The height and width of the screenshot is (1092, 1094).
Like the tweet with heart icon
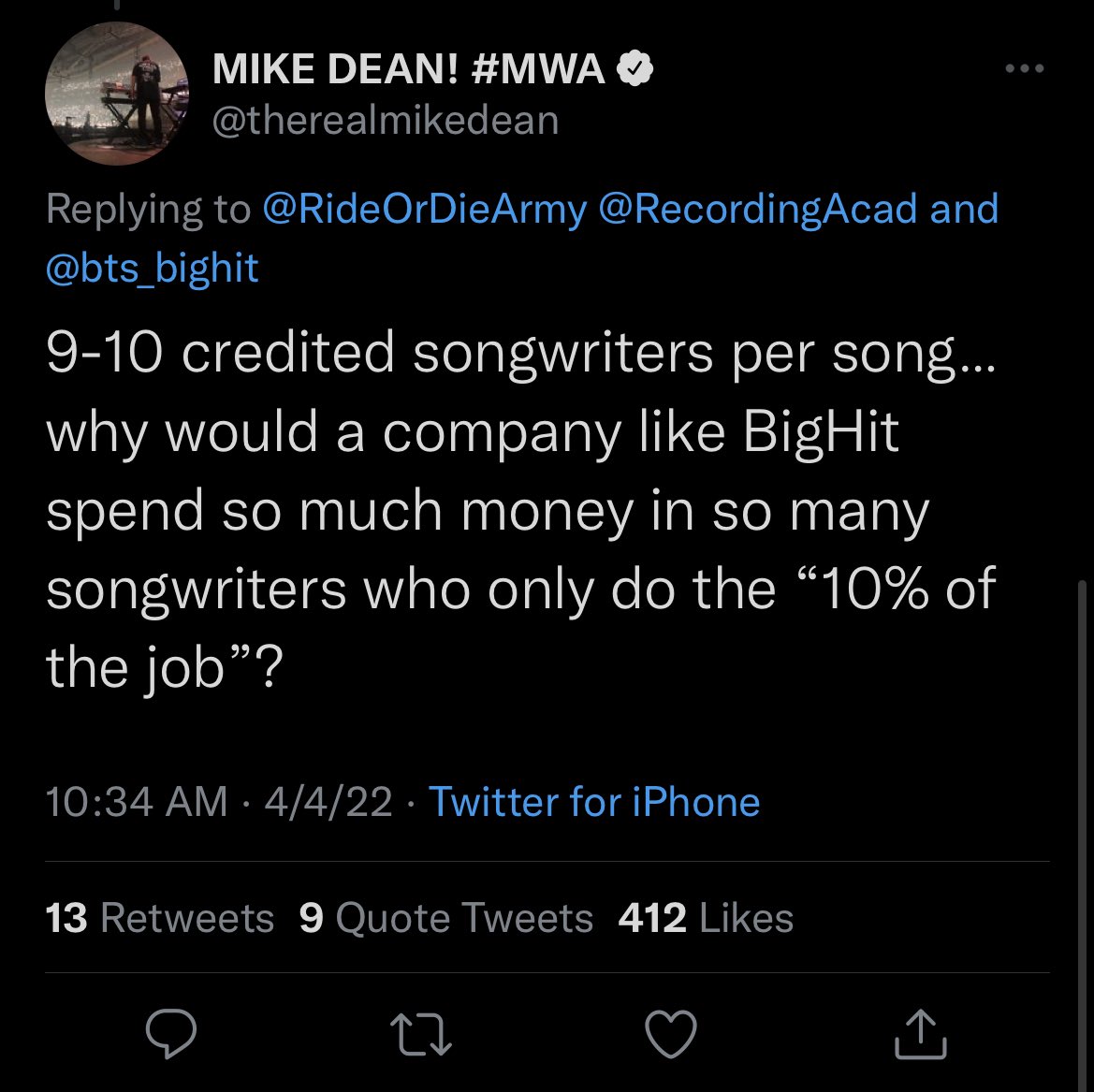tap(672, 1035)
